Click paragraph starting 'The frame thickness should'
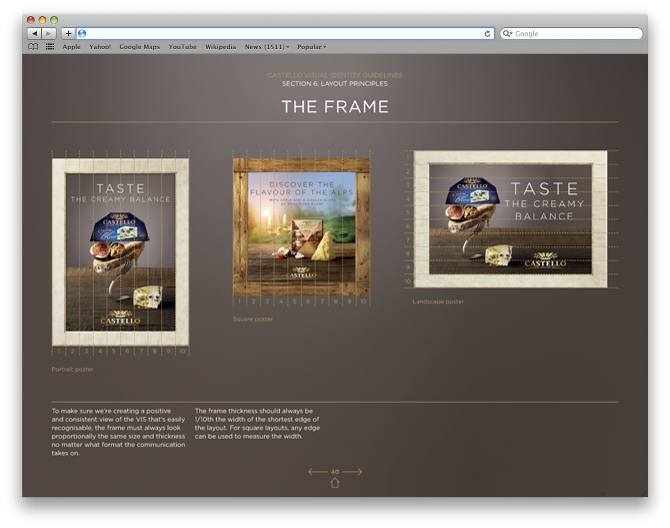The width and height of the screenshot is (670, 528). 257,423
